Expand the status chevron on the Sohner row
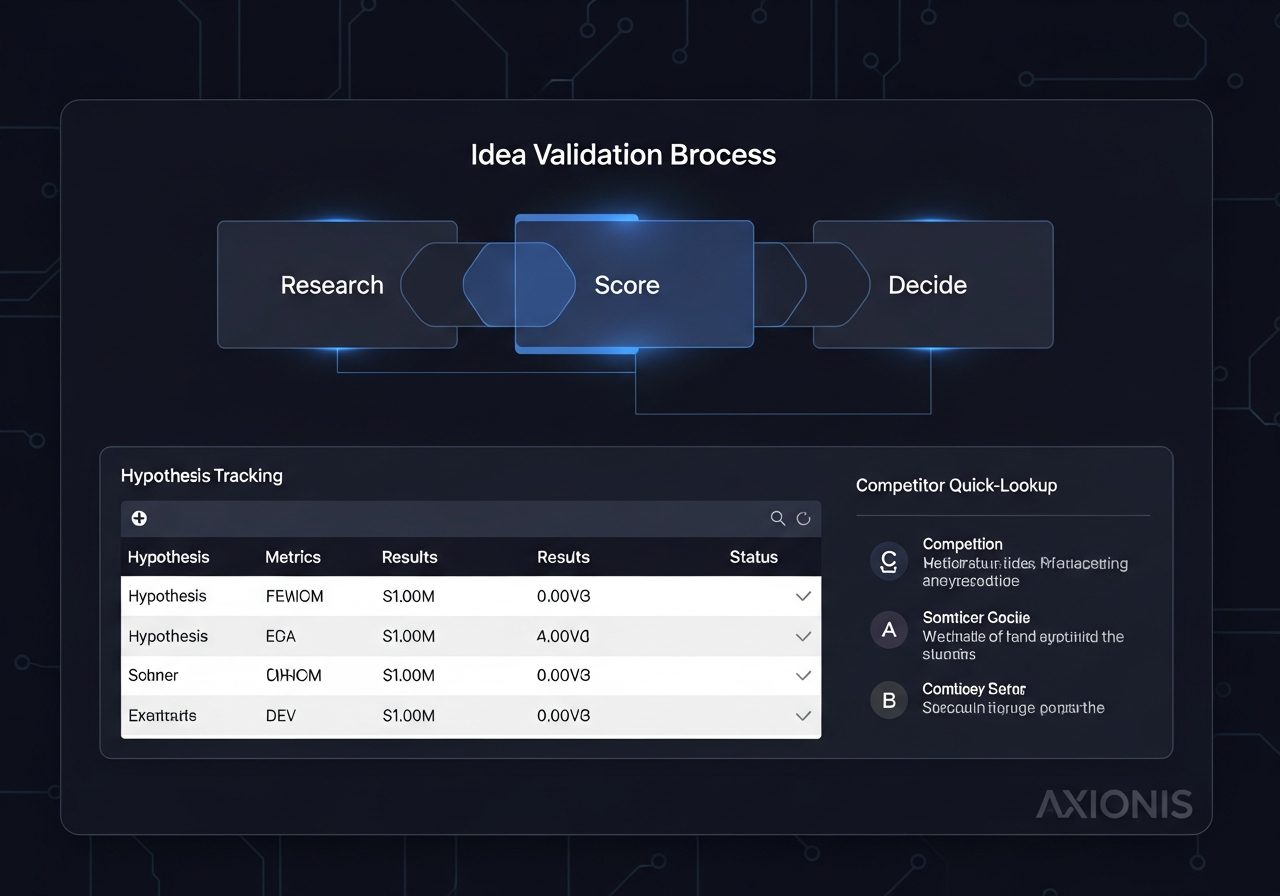Viewport: 1280px width, 896px height. 803,675
